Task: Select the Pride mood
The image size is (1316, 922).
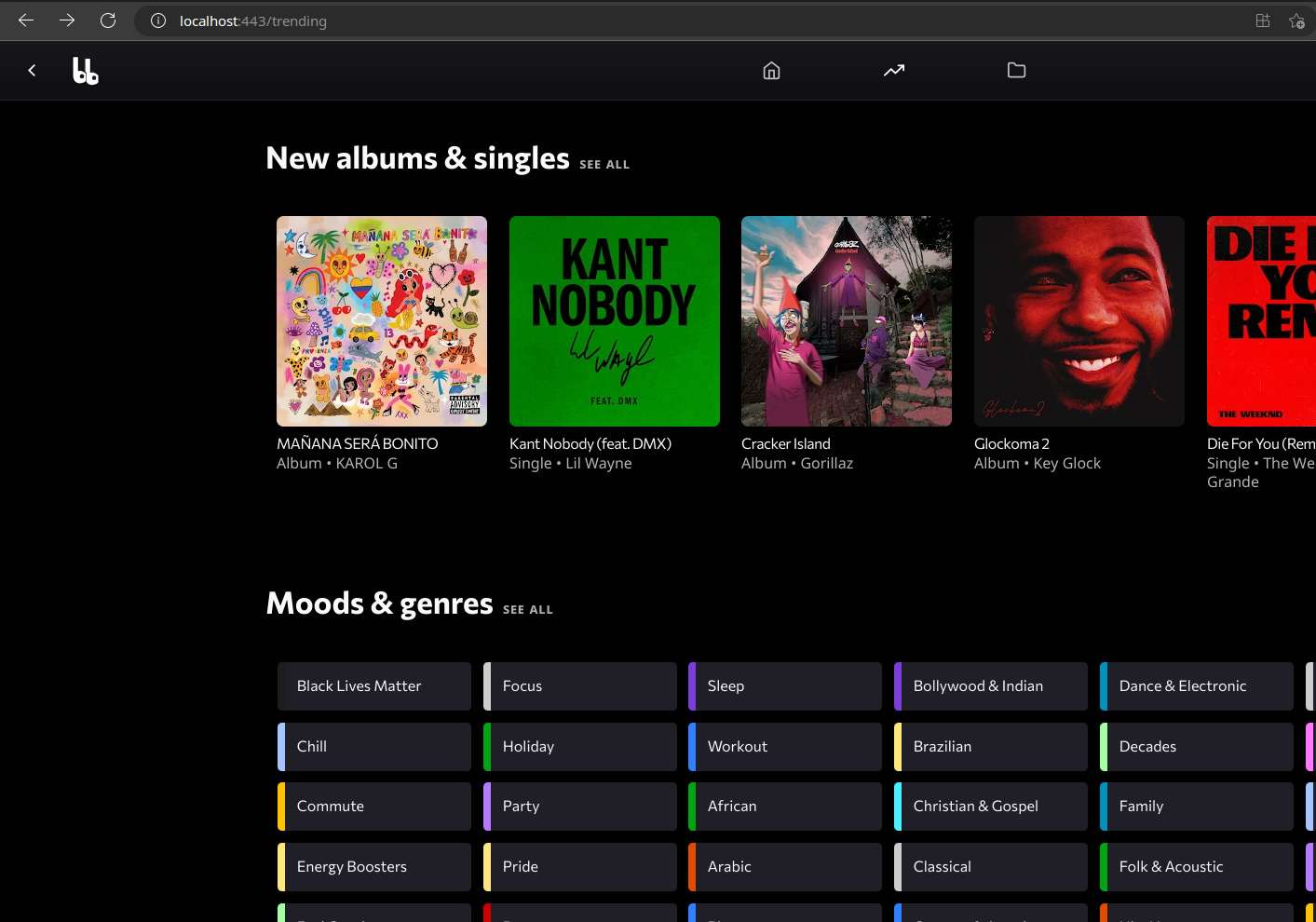Action: 580,867
